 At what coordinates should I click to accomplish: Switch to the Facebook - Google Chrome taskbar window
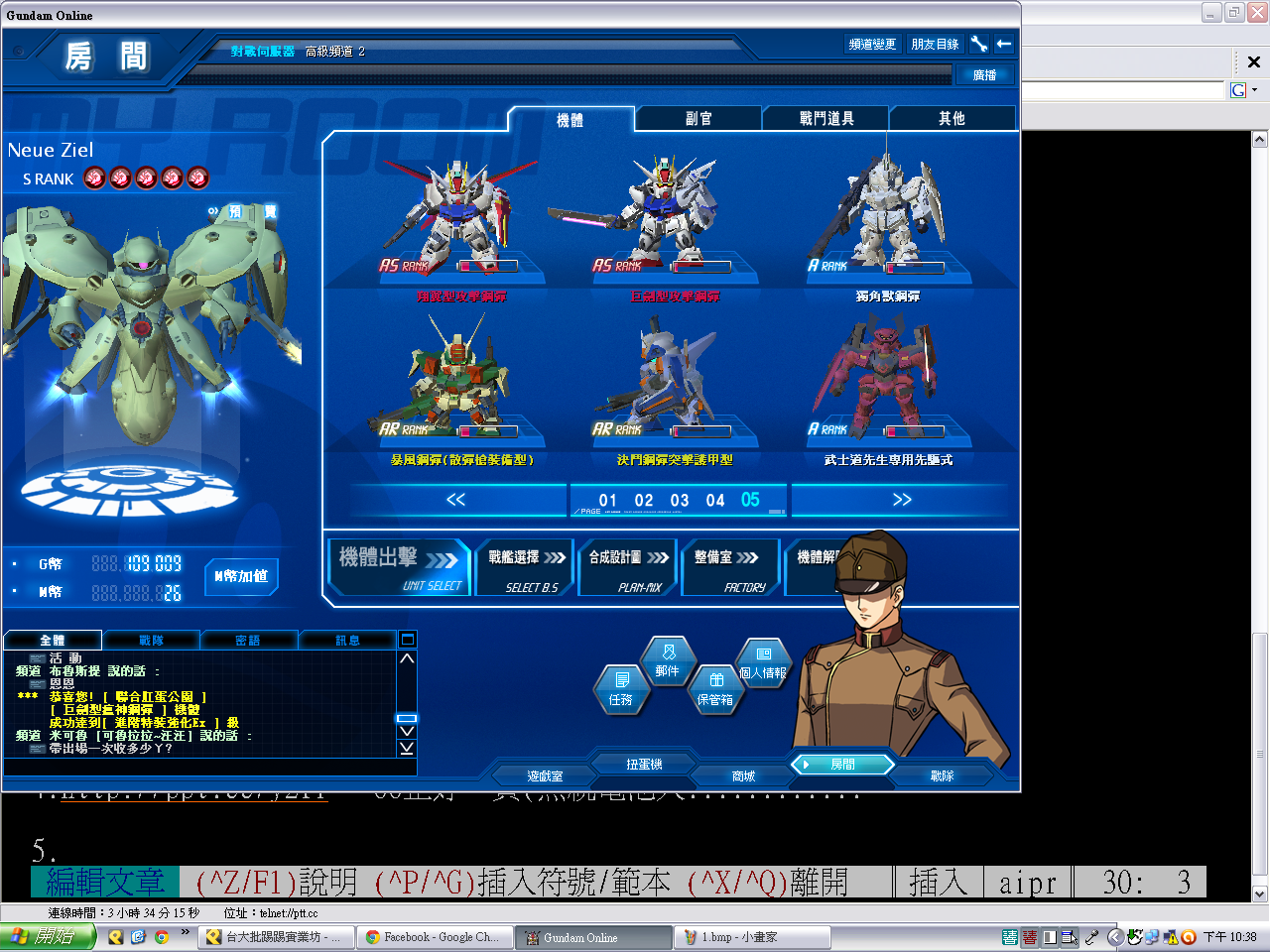pyautogui.click(x=433, y=937)
